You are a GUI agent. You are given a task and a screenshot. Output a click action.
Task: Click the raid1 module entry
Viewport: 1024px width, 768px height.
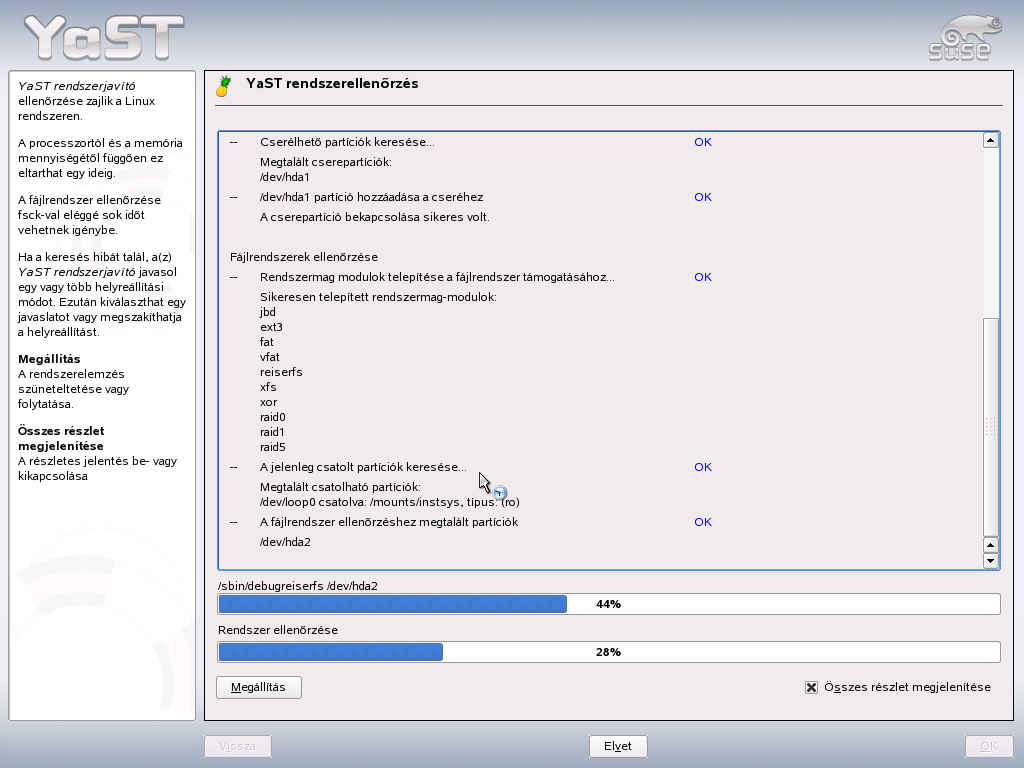272,432
